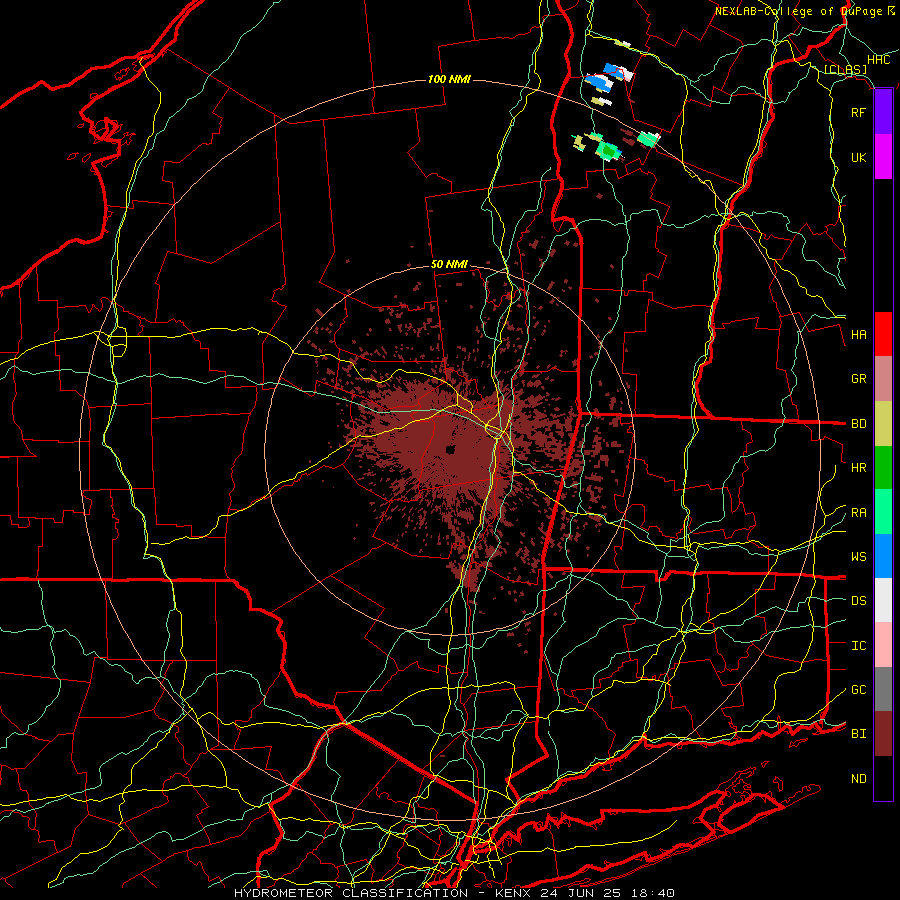
Task: Click the [CLAS] legend heading
Action: [x=845, y=70]
